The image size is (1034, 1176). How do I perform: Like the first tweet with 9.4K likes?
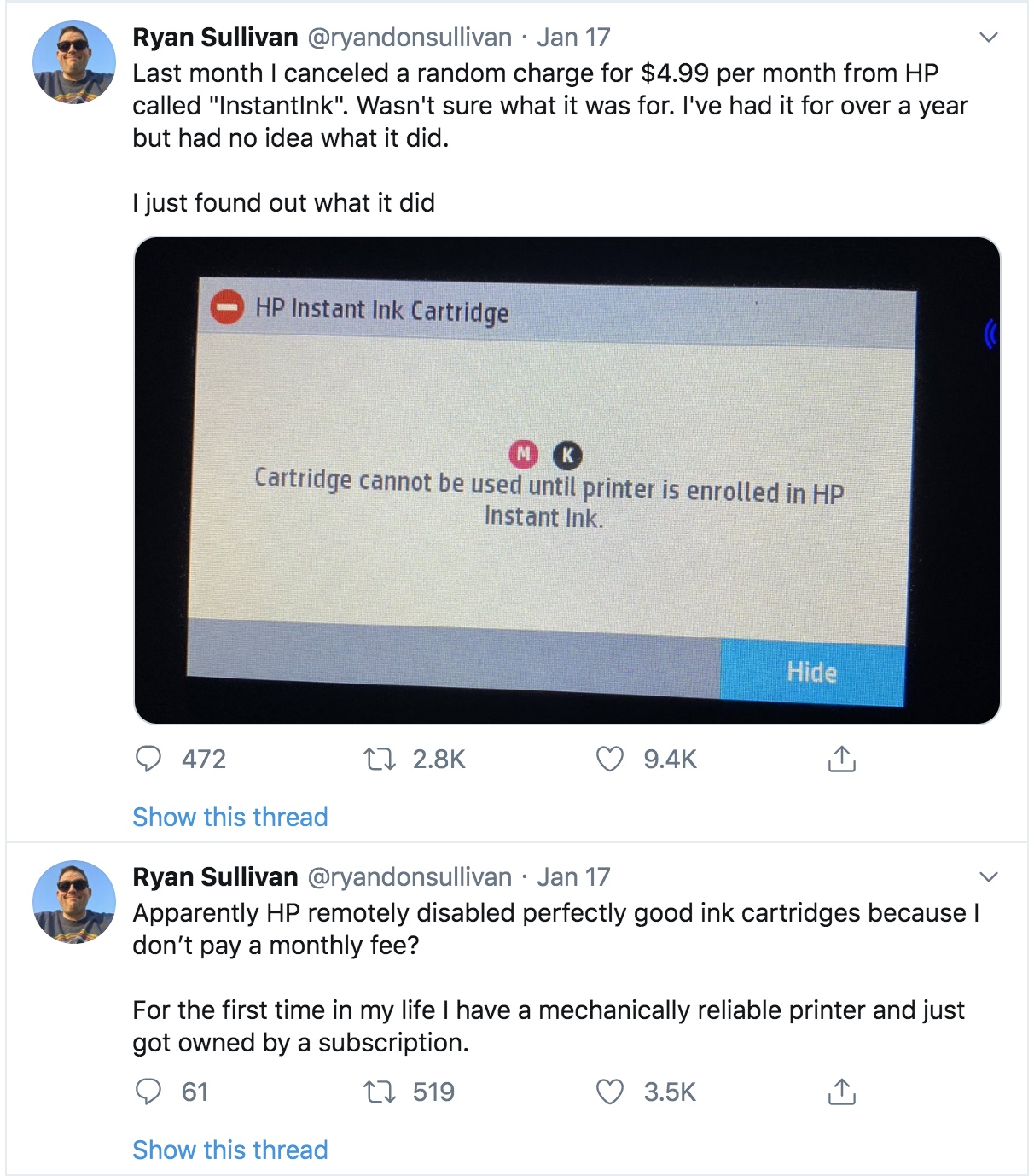[x=609, y=759]
